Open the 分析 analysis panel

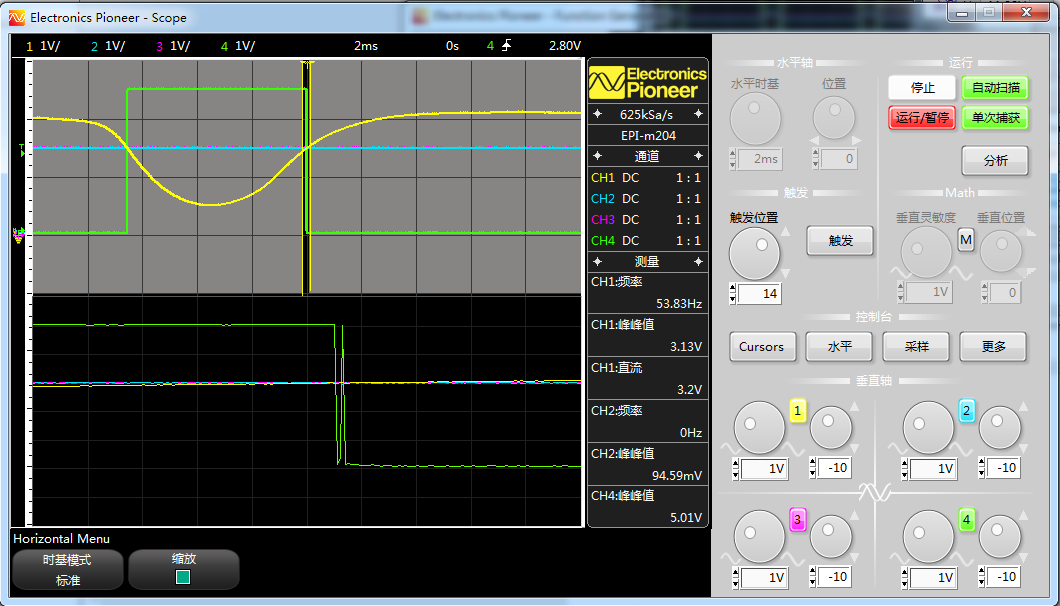[995, 161]
